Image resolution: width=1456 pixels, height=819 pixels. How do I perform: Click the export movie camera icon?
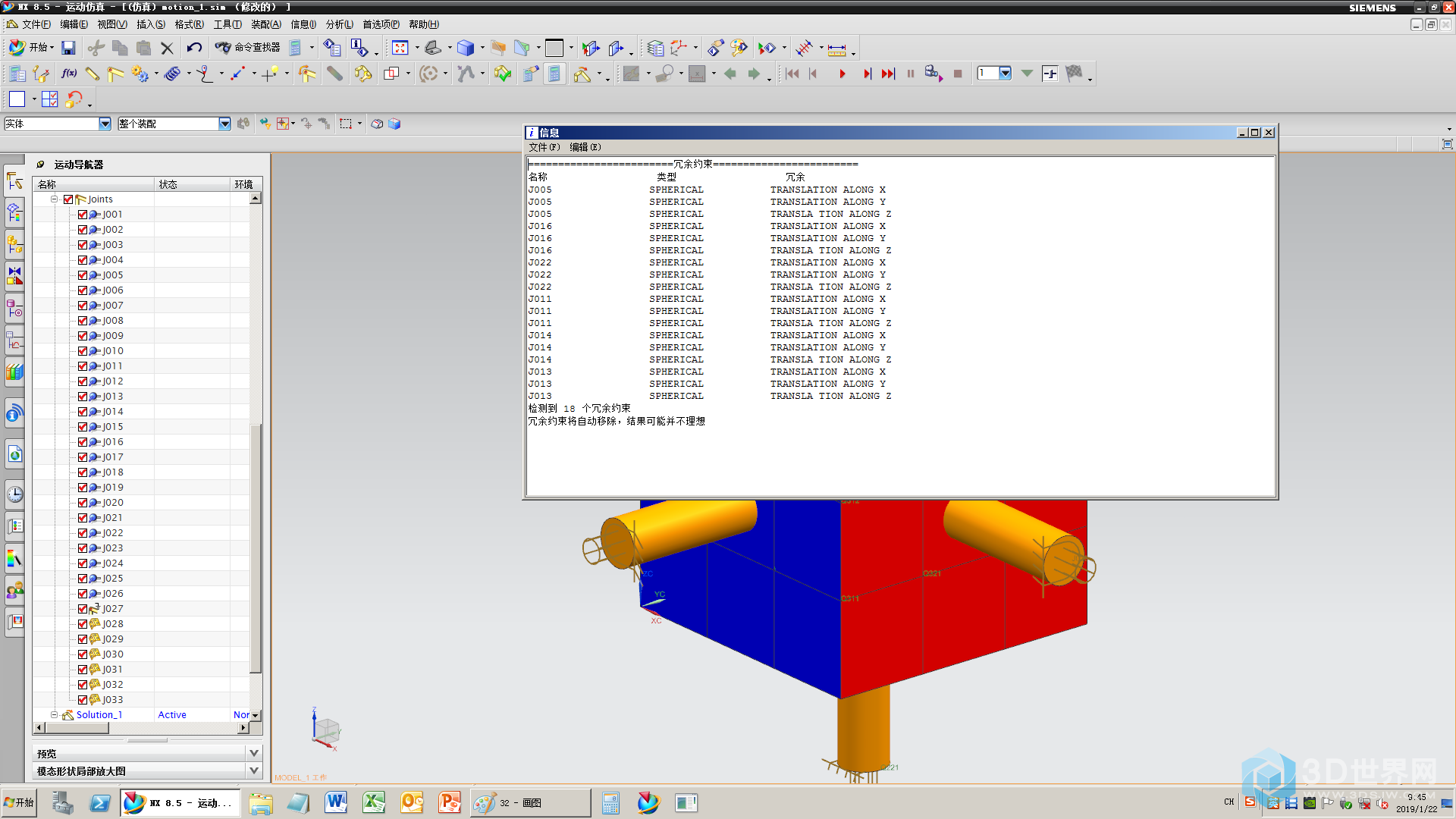click(933, 74)
